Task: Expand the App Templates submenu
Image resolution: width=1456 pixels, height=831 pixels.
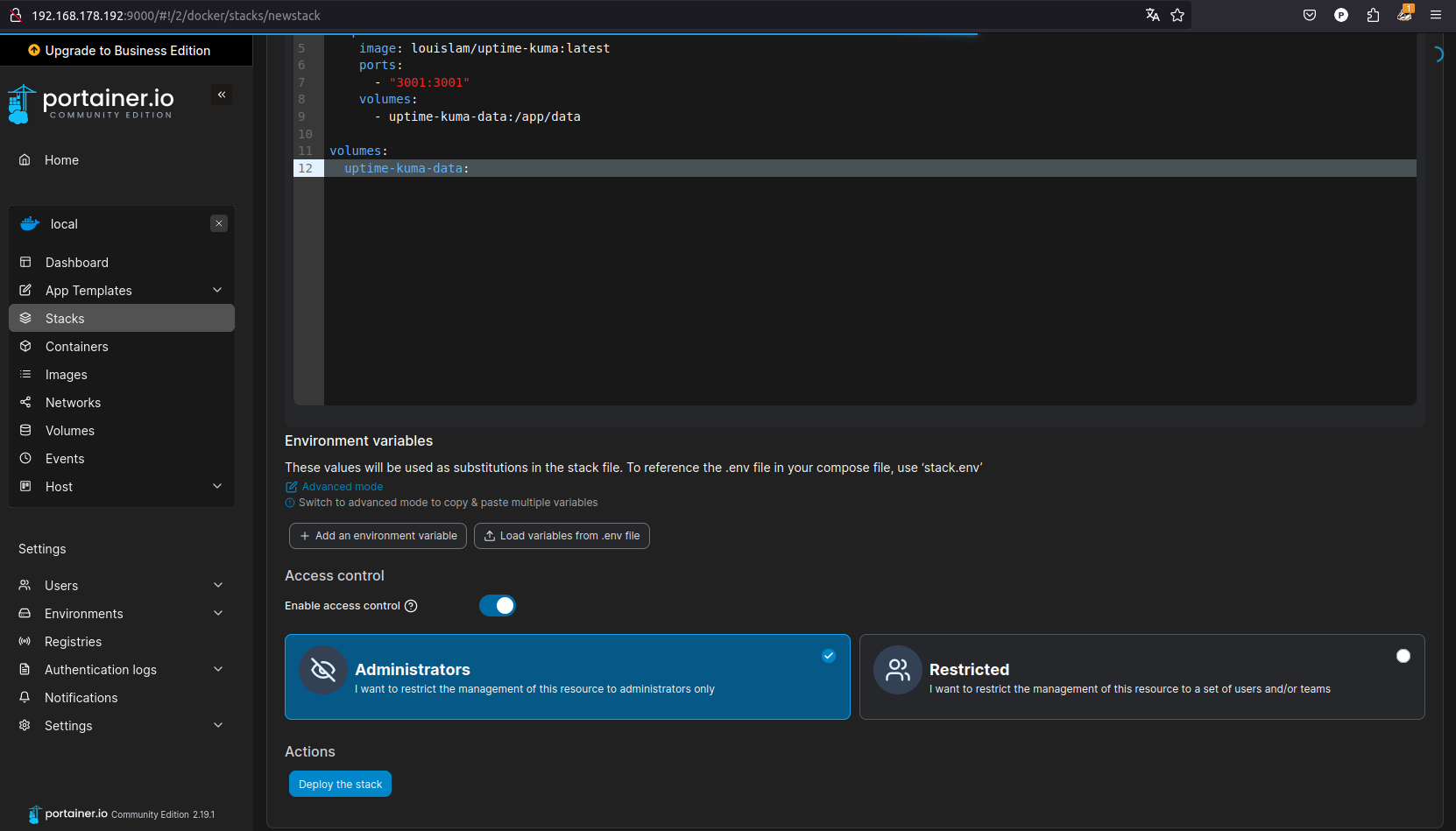Action: (x=217, y=291)
